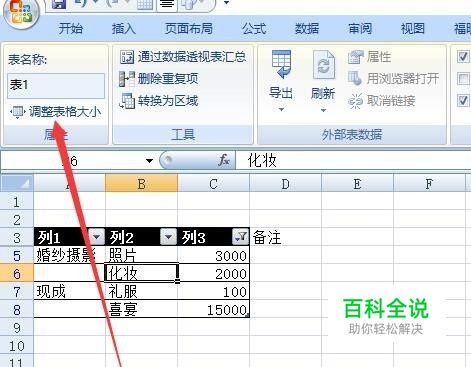471x367 pixels.
Task: Click the Properties icon (属性)
Action: (x=355, y=57)
